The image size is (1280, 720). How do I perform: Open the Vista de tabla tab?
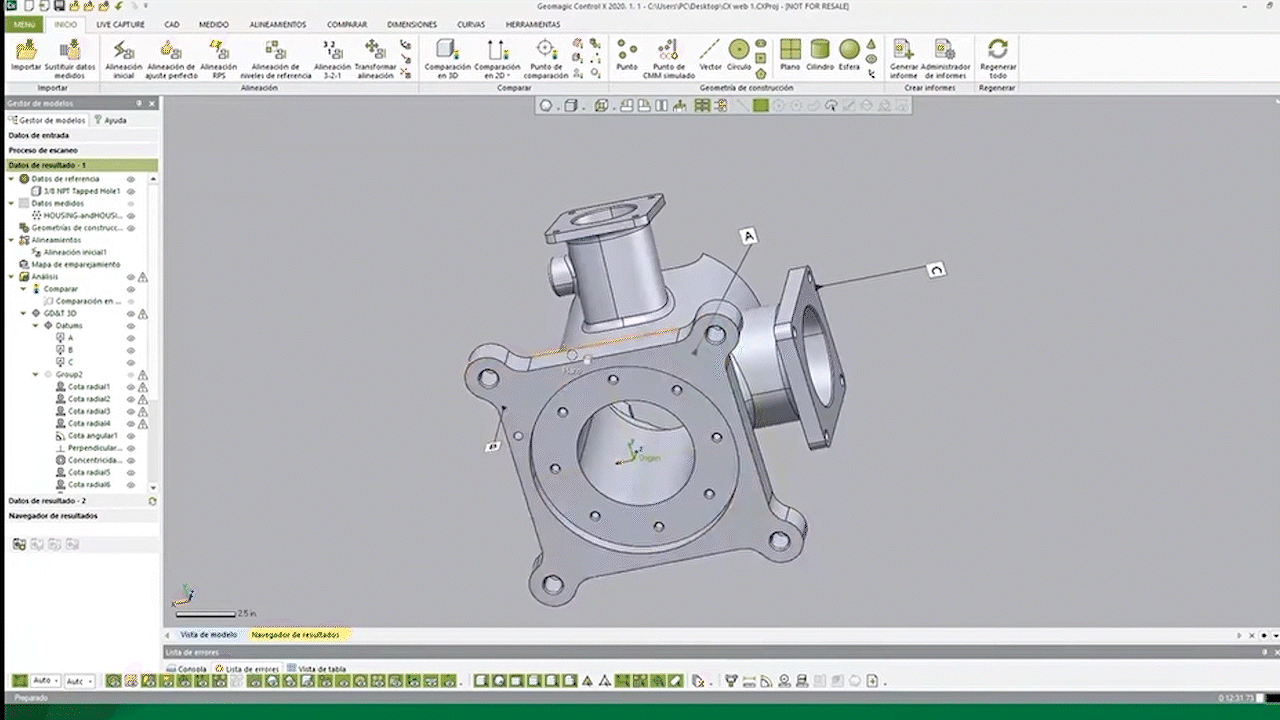pos(317,669)
